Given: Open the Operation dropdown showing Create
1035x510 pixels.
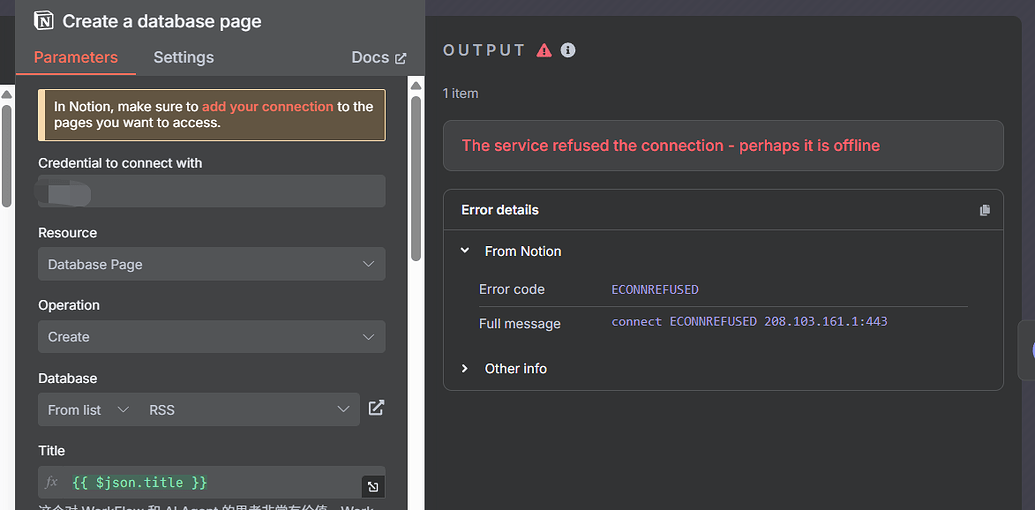Looking at the screenshot, I should [x=211, y=337].
